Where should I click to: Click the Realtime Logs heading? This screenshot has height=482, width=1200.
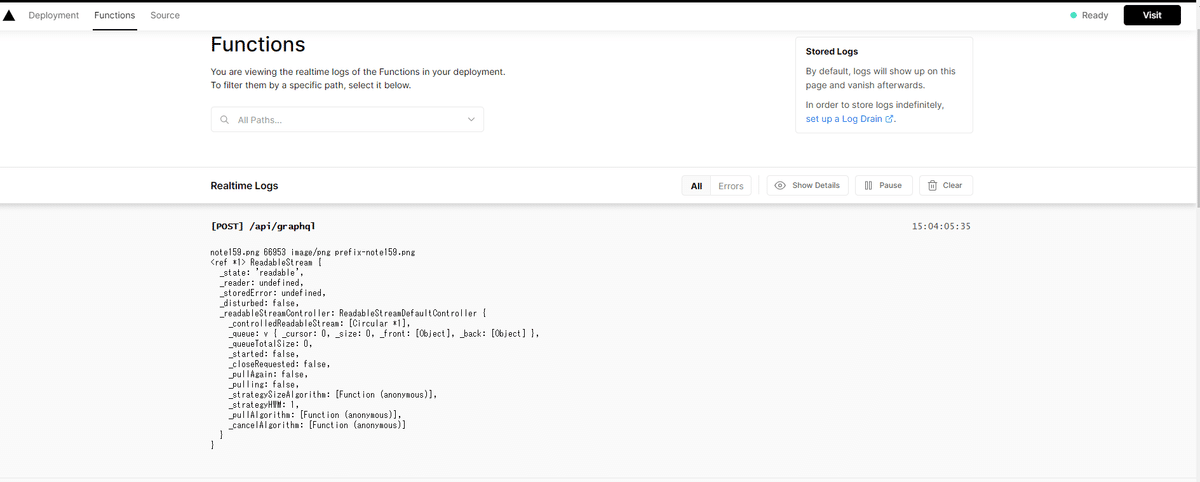pyautogui.click(x=244, y=186)
